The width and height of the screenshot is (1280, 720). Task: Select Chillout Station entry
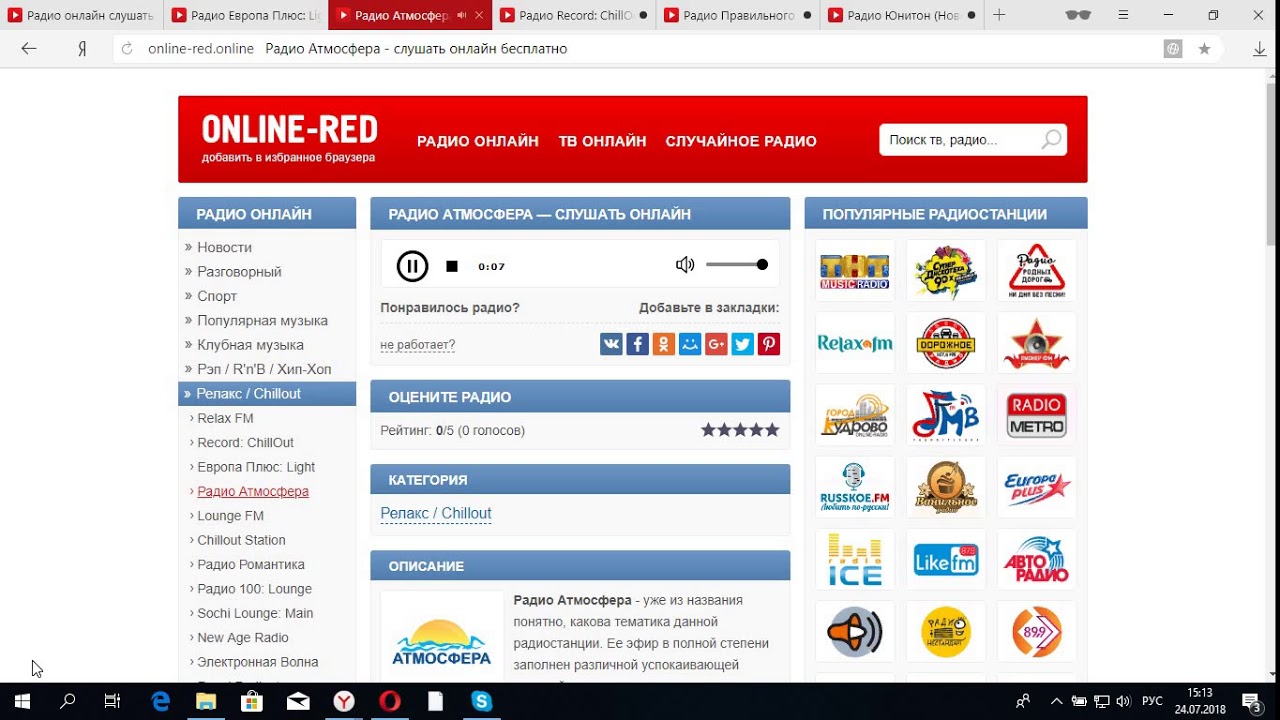(x=241, y=540)
